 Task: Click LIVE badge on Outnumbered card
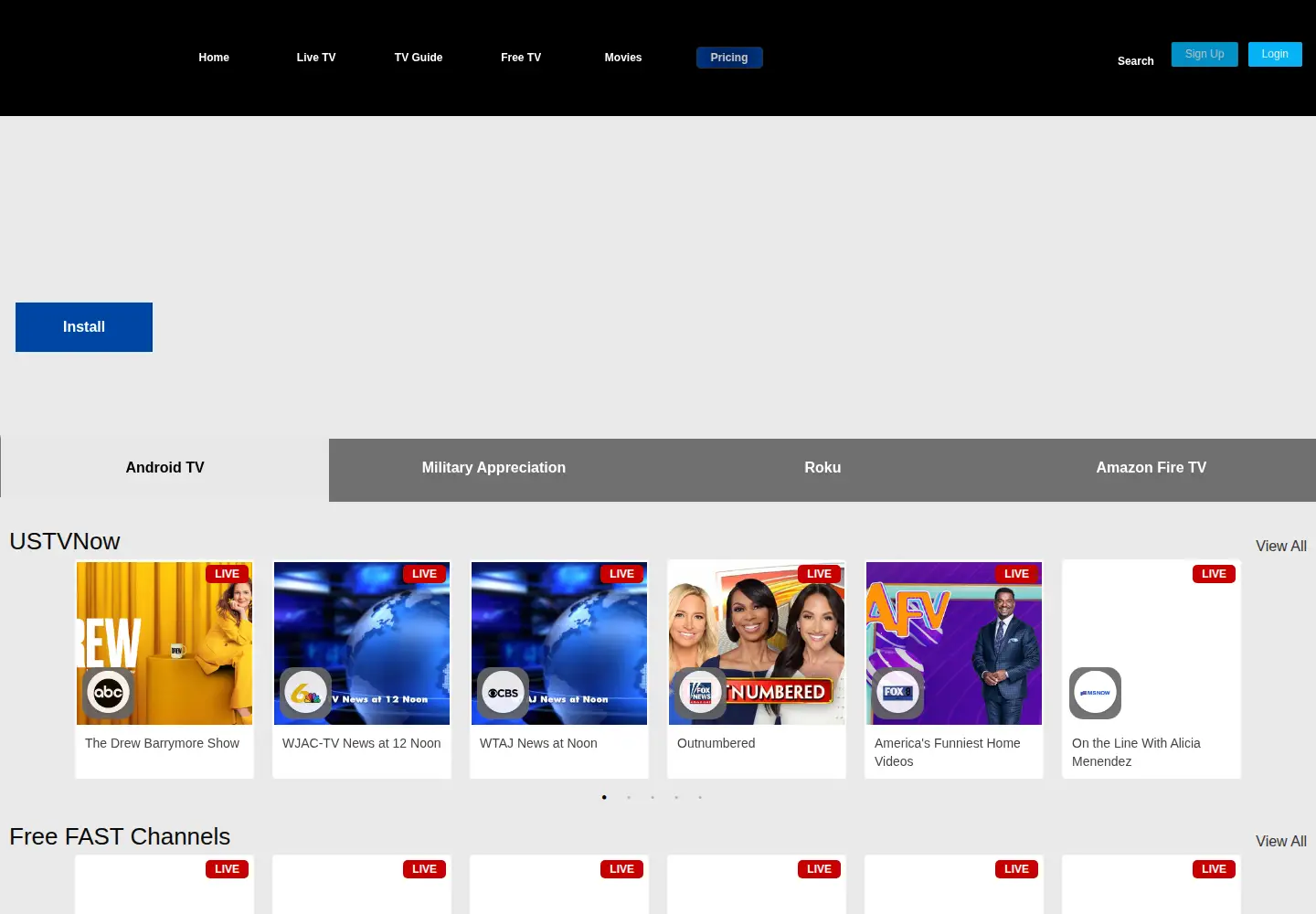coord(819,574)
